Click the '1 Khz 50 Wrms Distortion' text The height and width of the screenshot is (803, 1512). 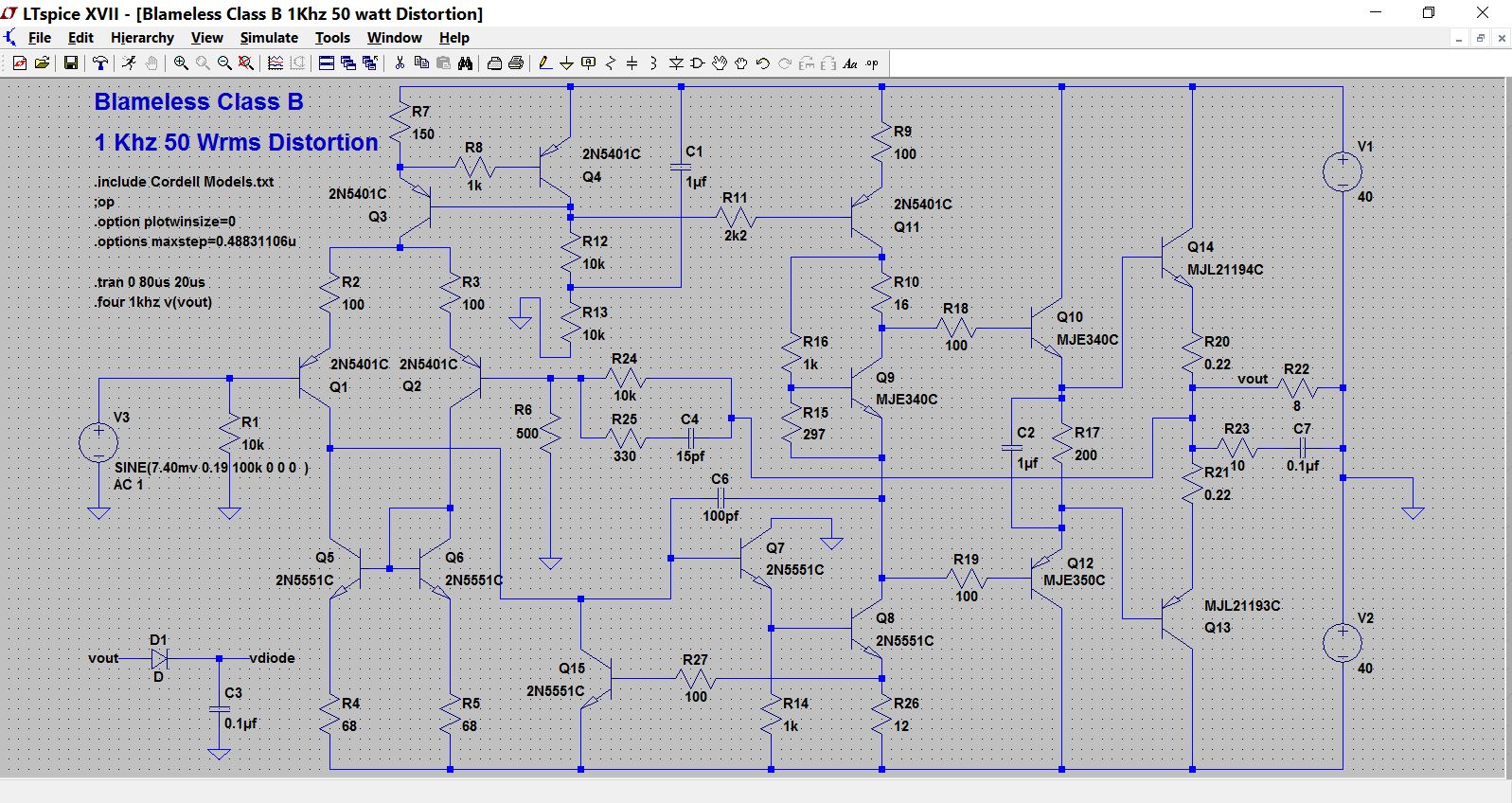pyautogui.click(x=236, y=142)
